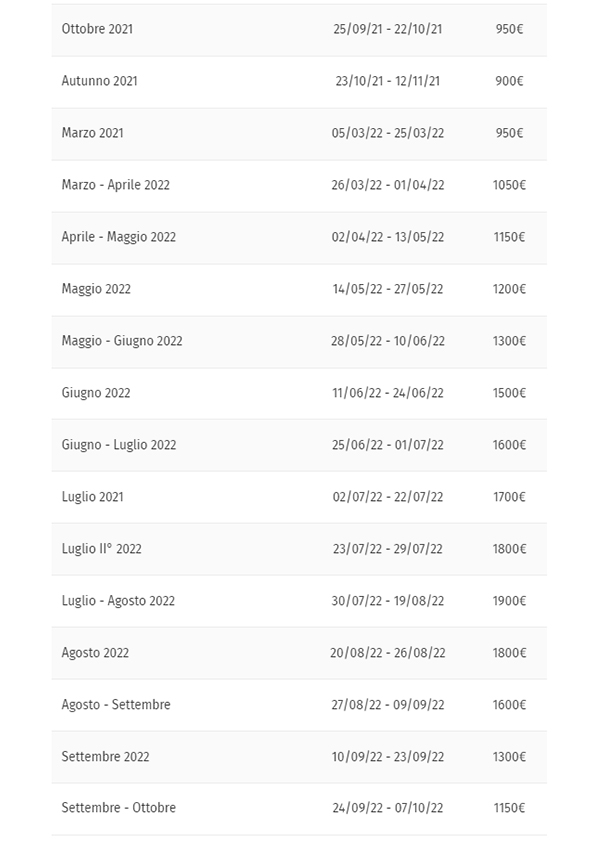The width and height of the screenshot is (595, 842).
Task: Click date range 23/10/21 - 12/11/21
Action: click(x=388, y=81)
